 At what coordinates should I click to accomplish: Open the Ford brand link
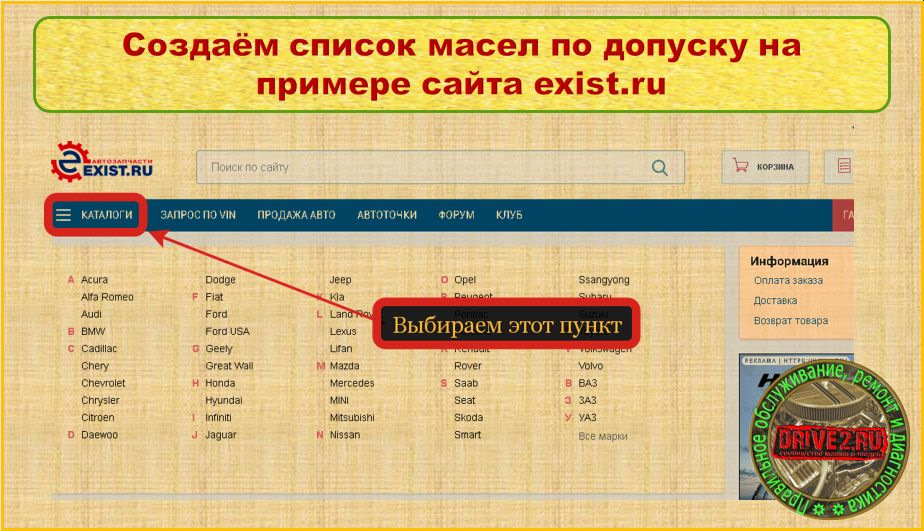click(216, 314)
